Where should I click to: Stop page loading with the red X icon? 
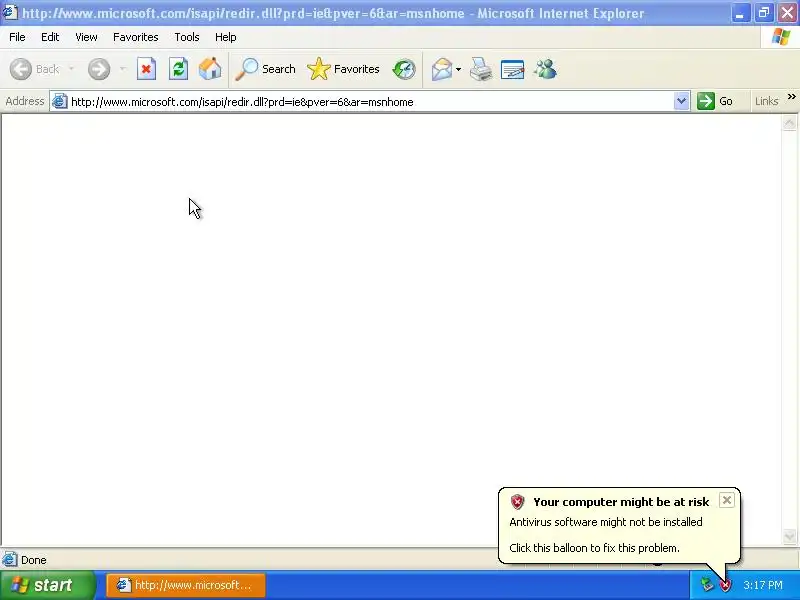[x=146, y=69]
